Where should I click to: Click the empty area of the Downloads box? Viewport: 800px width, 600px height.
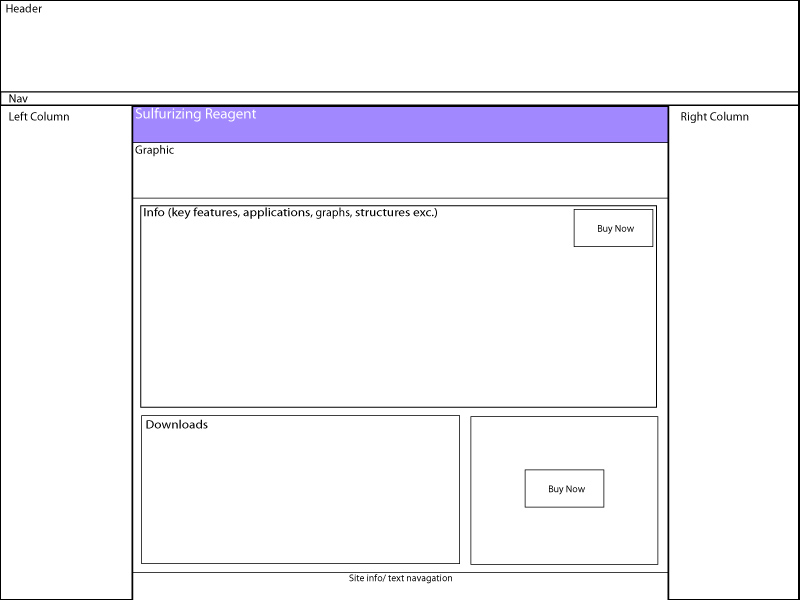click(301, 497)
